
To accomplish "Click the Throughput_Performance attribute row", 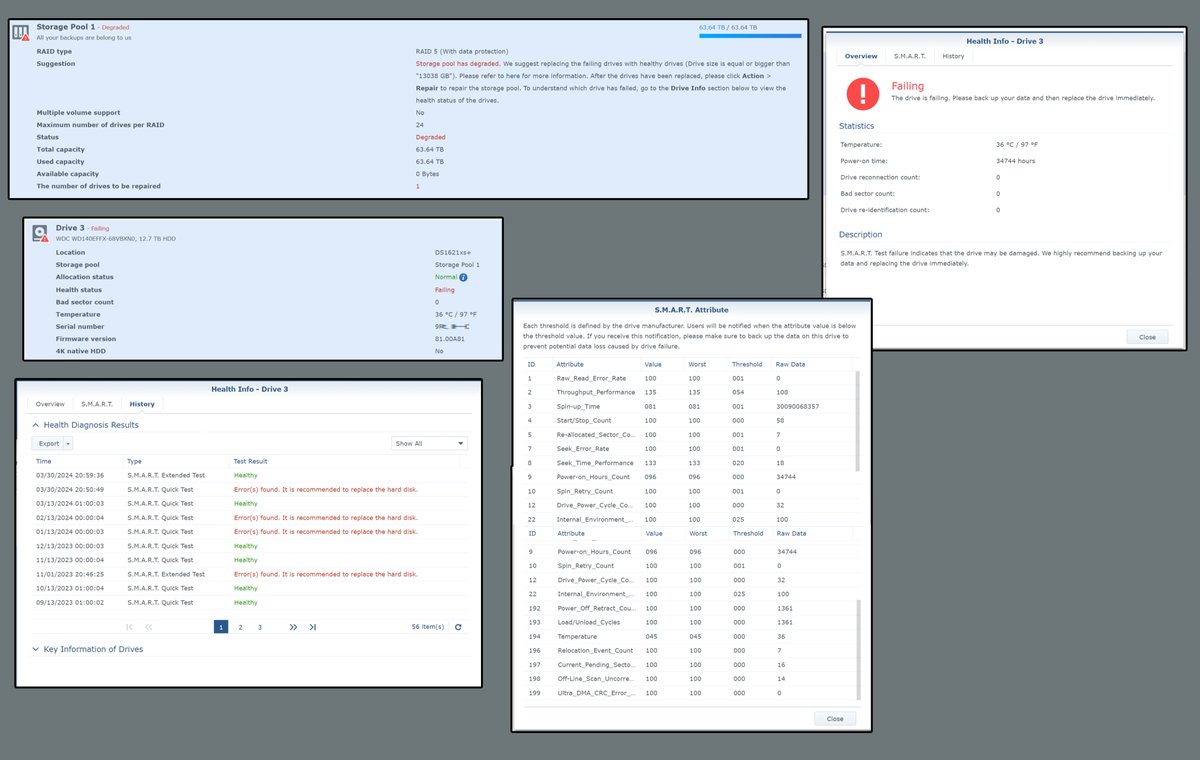I will (688, 392).
